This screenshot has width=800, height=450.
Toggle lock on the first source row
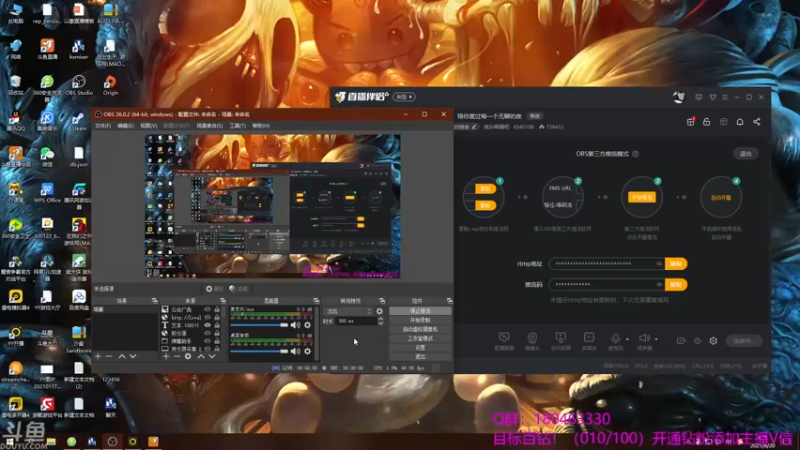[x=217, y=310]
